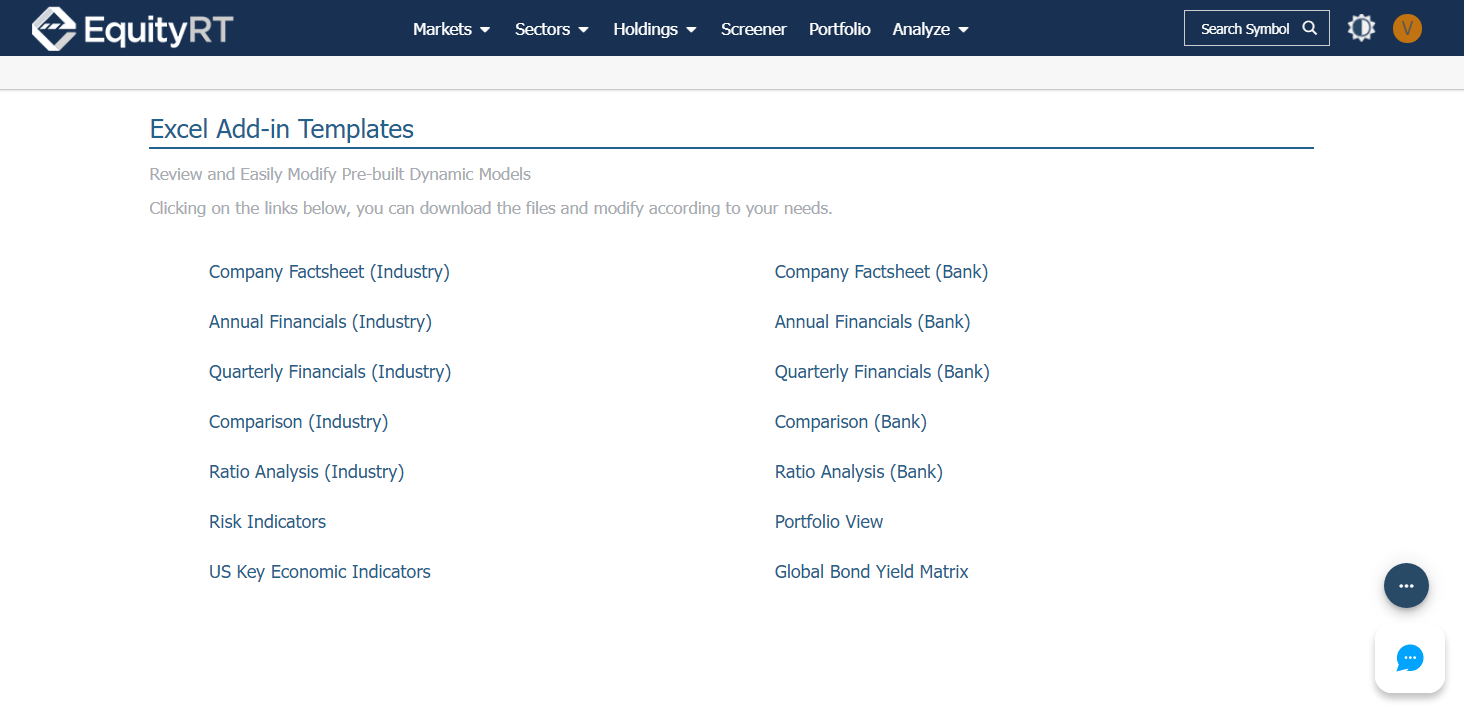Click 'Review and Easily Modify Pre-built Dynamic Models' text

click(340, 174)
